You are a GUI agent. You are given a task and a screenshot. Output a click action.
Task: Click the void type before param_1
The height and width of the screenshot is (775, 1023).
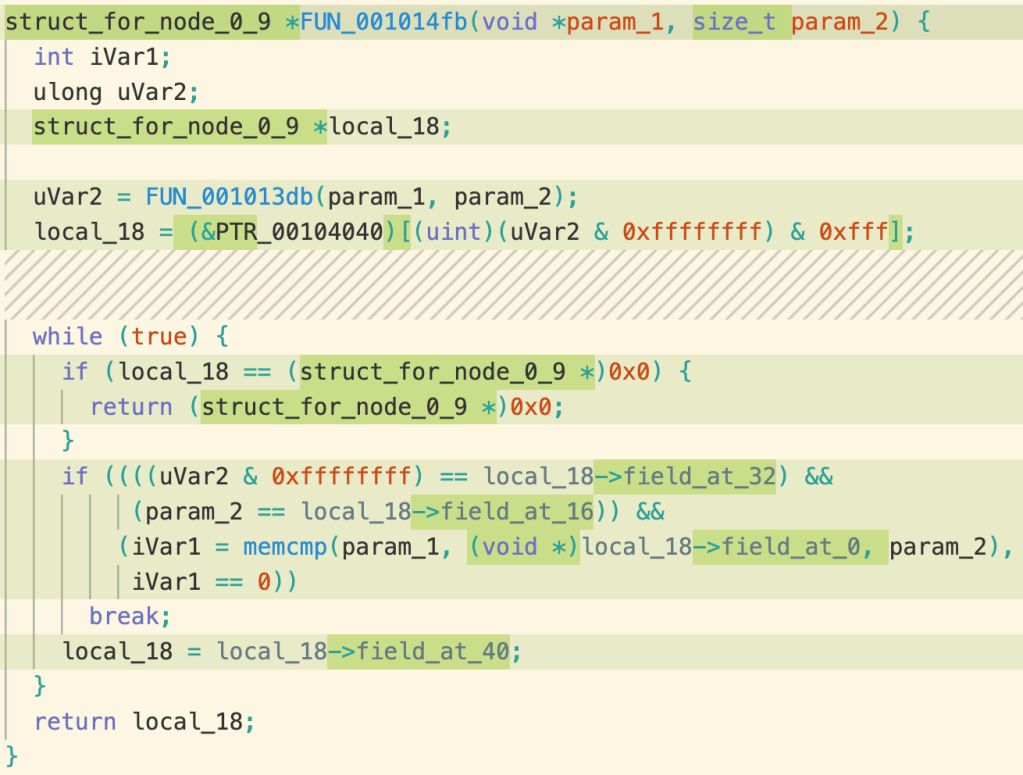click(510, 22)
